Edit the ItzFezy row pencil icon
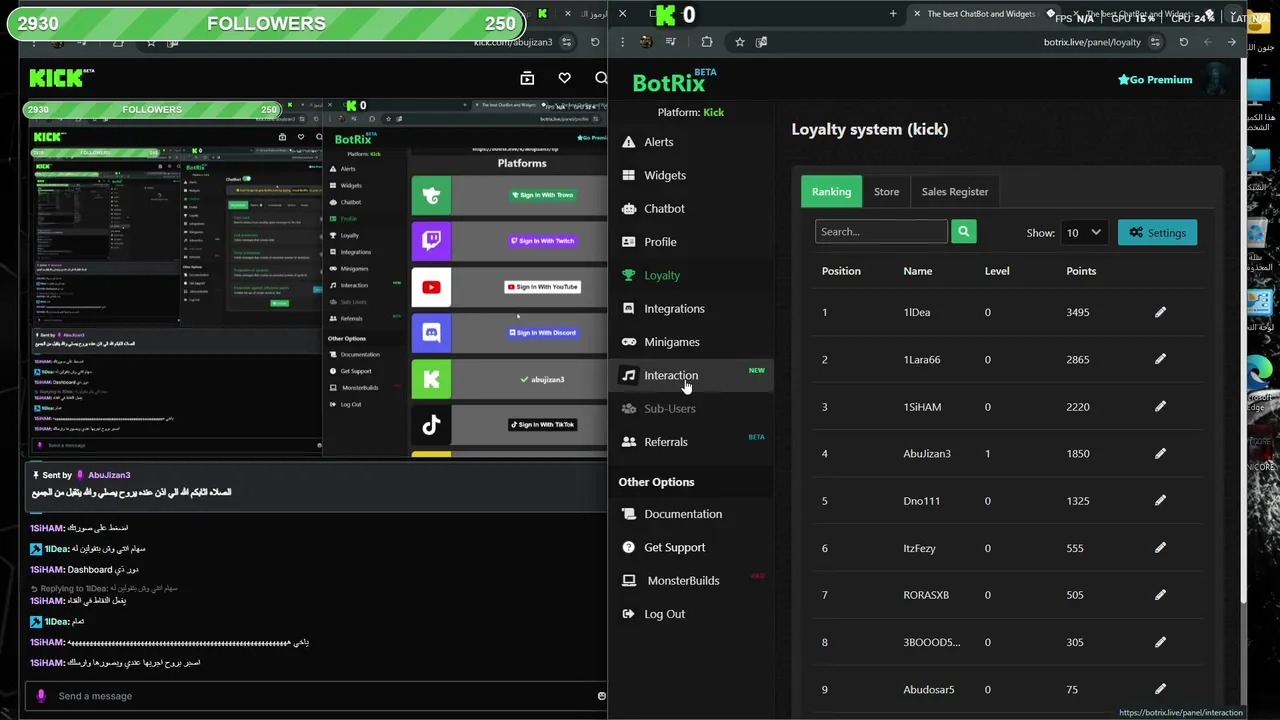 click(x=1160, y=547)
